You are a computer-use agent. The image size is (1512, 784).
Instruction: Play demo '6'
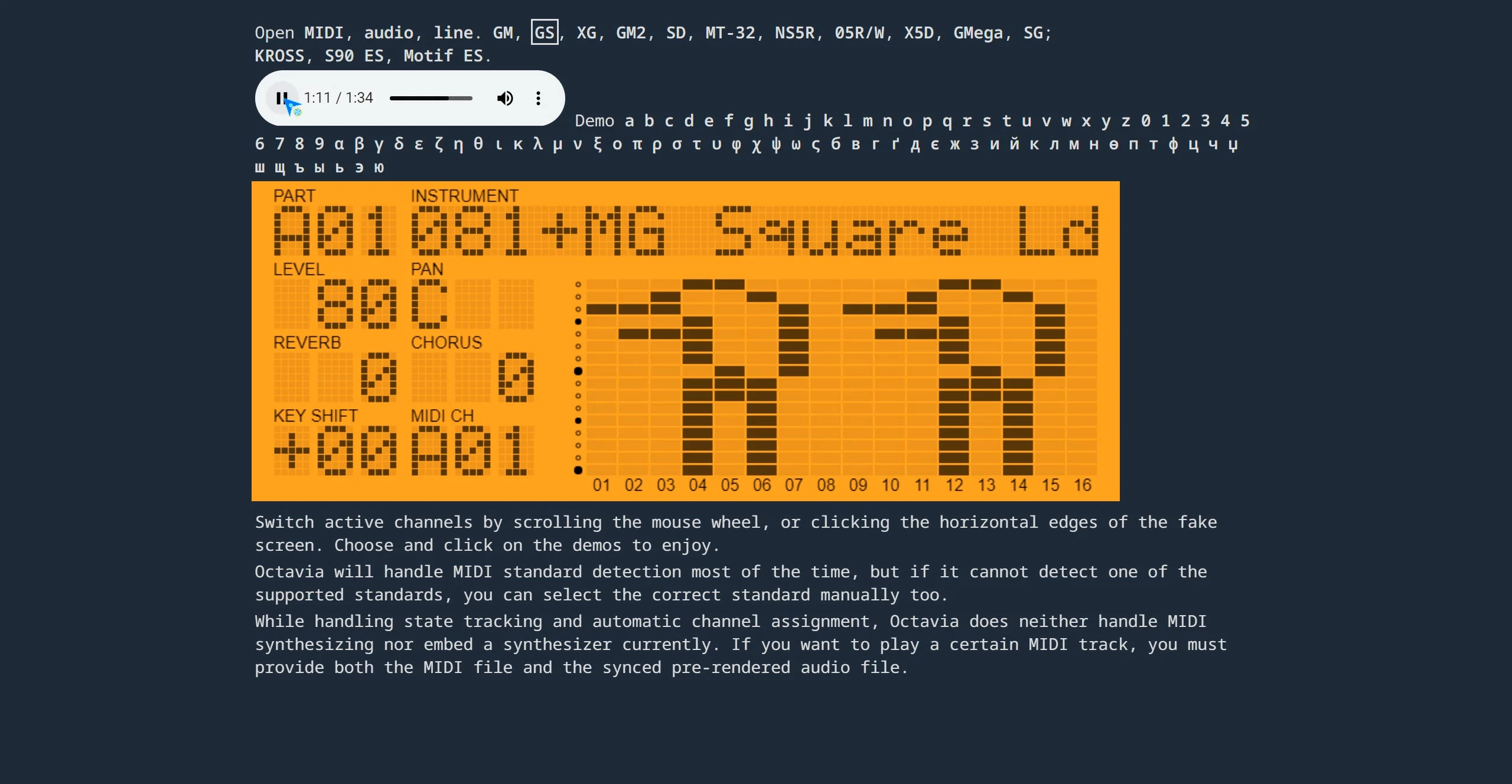[260, 143]
